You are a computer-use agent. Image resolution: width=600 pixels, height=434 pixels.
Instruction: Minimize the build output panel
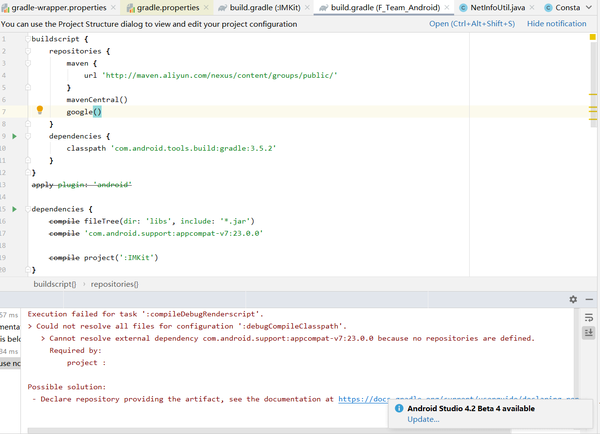click(x=589, y=299)
